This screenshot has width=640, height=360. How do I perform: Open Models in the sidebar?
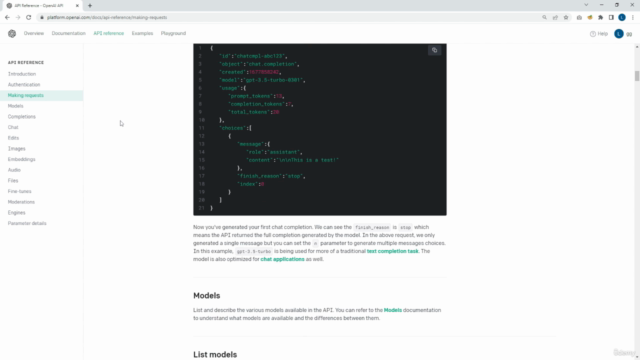click(x=16, y=106)
